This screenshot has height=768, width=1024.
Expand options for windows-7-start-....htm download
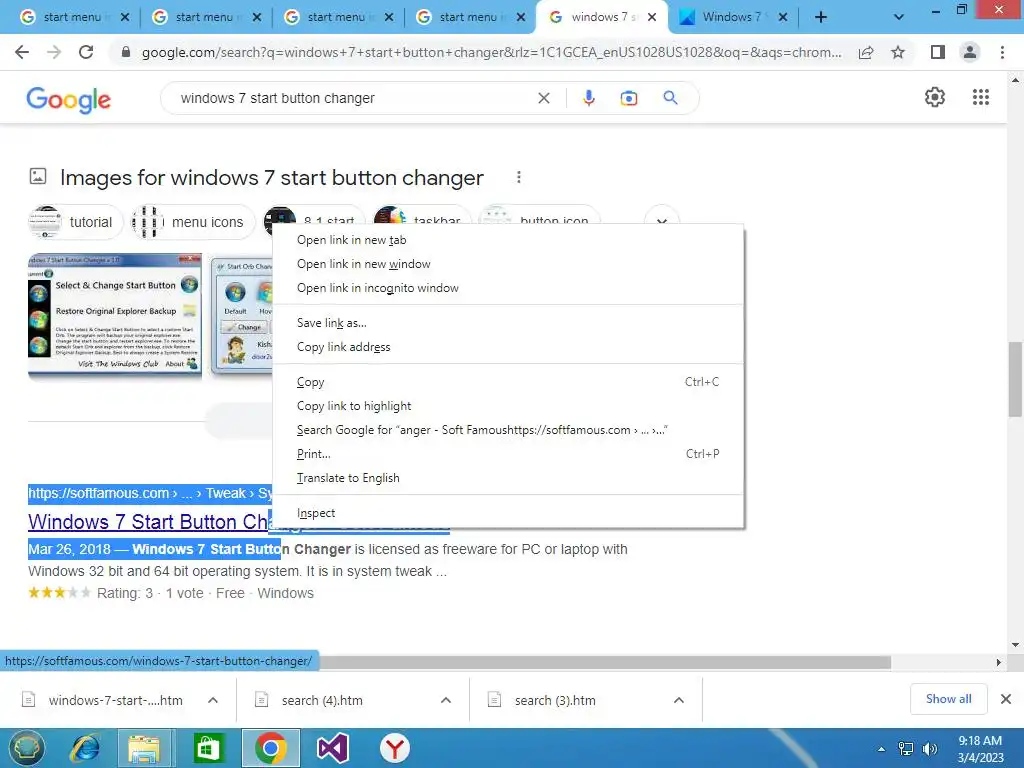(213, 700)
